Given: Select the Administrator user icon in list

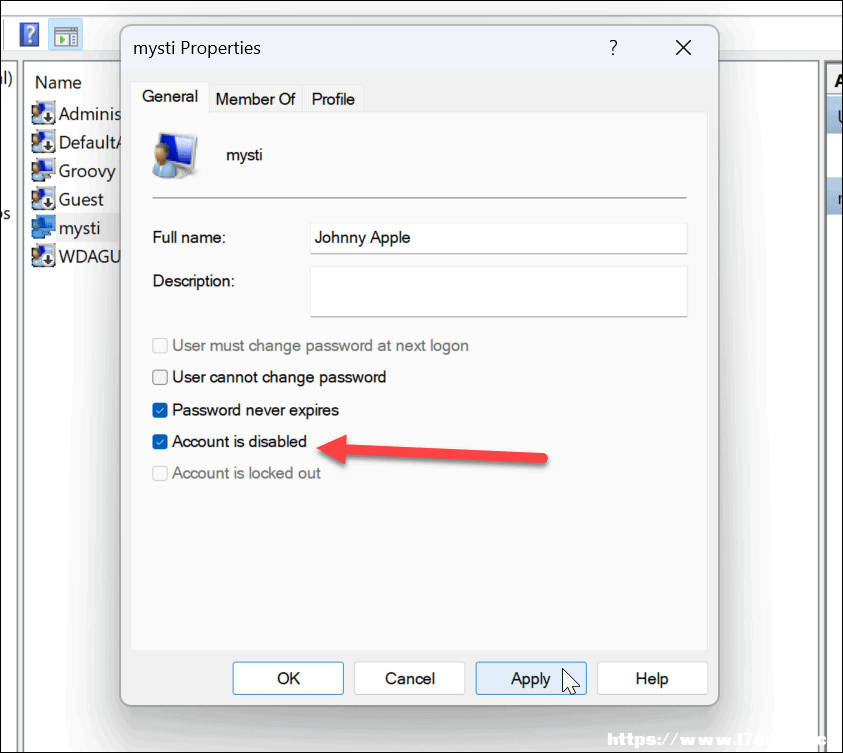Looking at the screenshot, I should point(43,113).
